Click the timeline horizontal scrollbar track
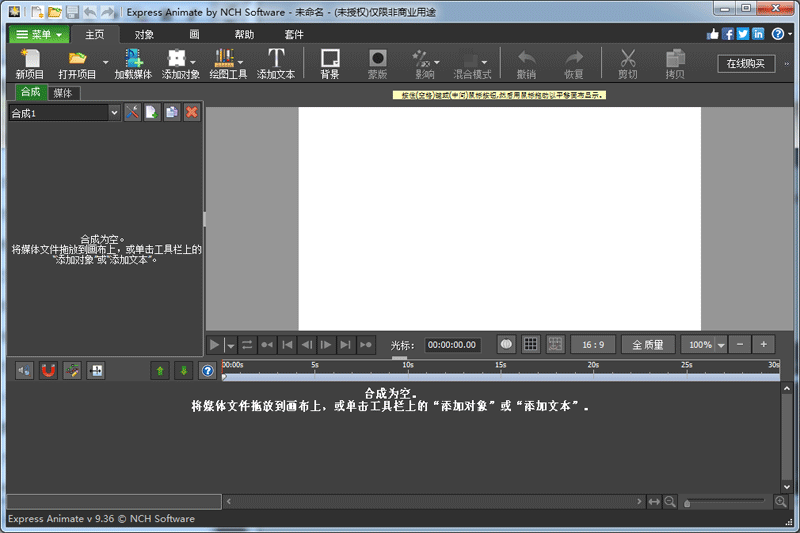Screen dimensions: 800x533 [434, 502]
